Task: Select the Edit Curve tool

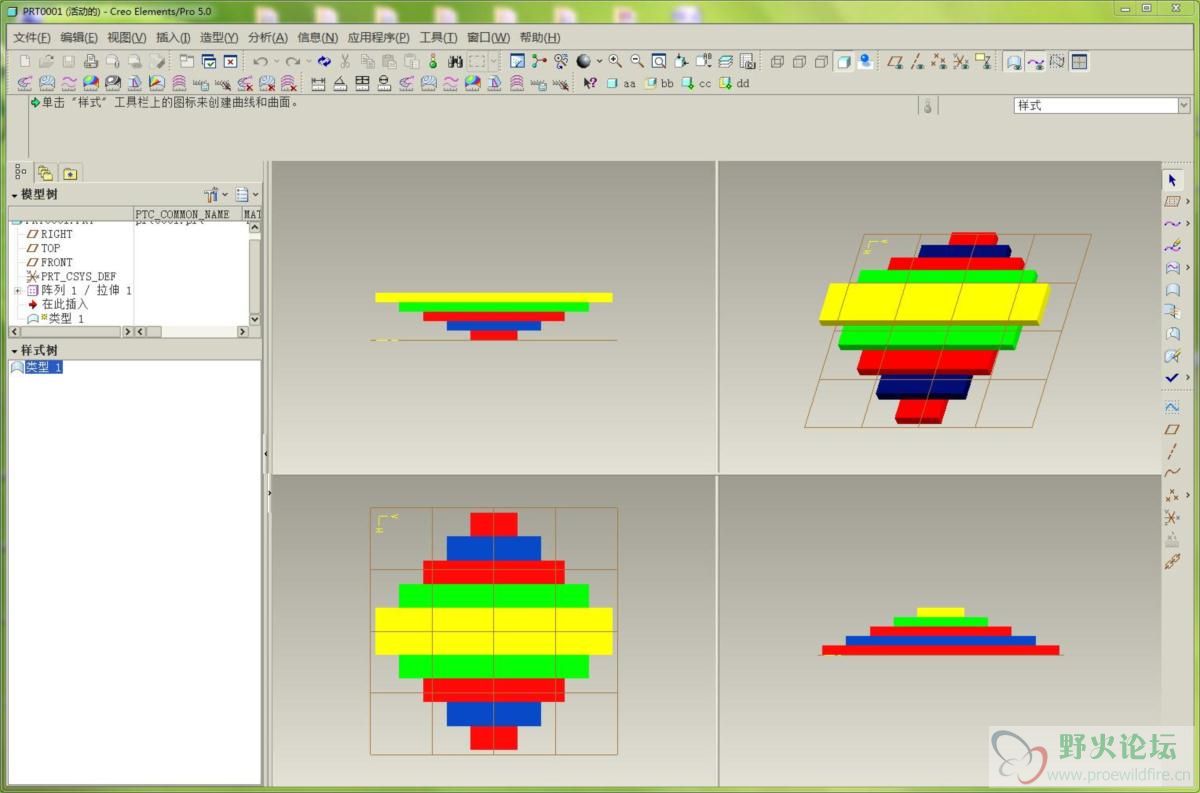Action: (x=1172, y=245)
